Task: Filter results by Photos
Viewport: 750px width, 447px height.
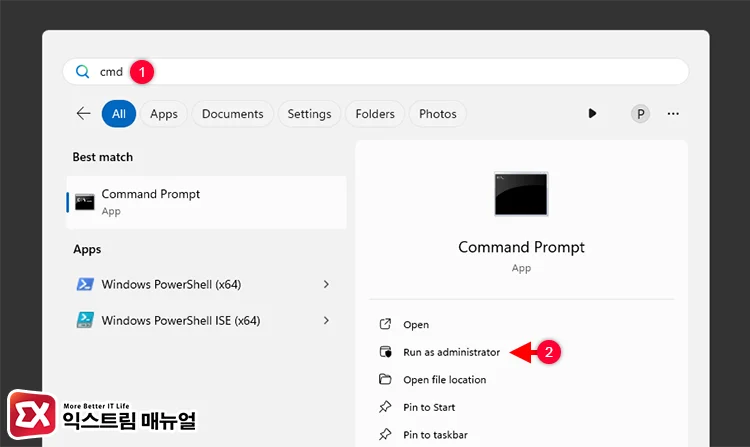Action: click(438, 114)
